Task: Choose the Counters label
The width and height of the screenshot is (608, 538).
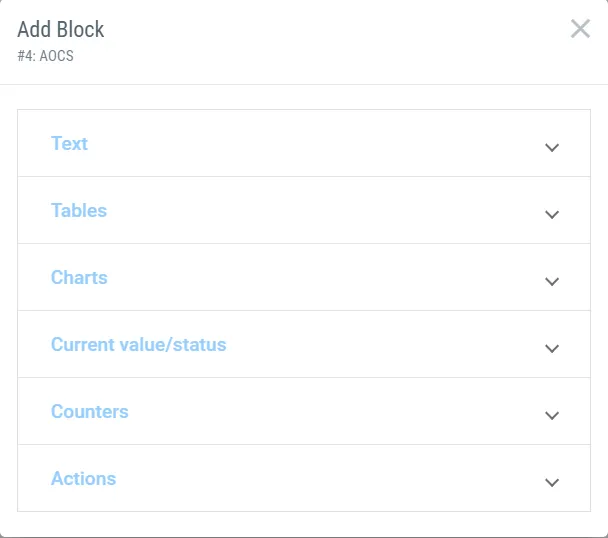Action: click(x=90, y=411)
